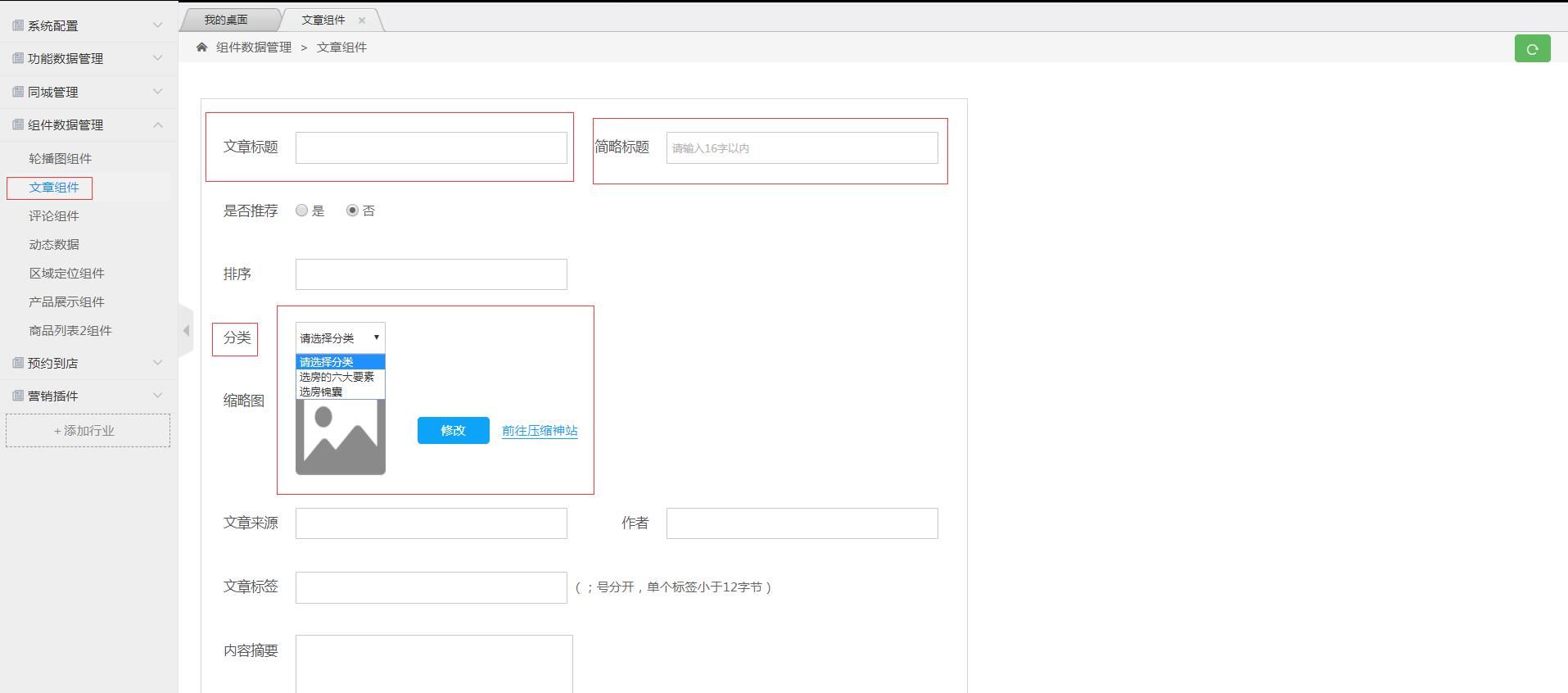Click 文章组件 in breadcrumb
The height and width of the screenshot is (693, 1568).
(341, 48)
